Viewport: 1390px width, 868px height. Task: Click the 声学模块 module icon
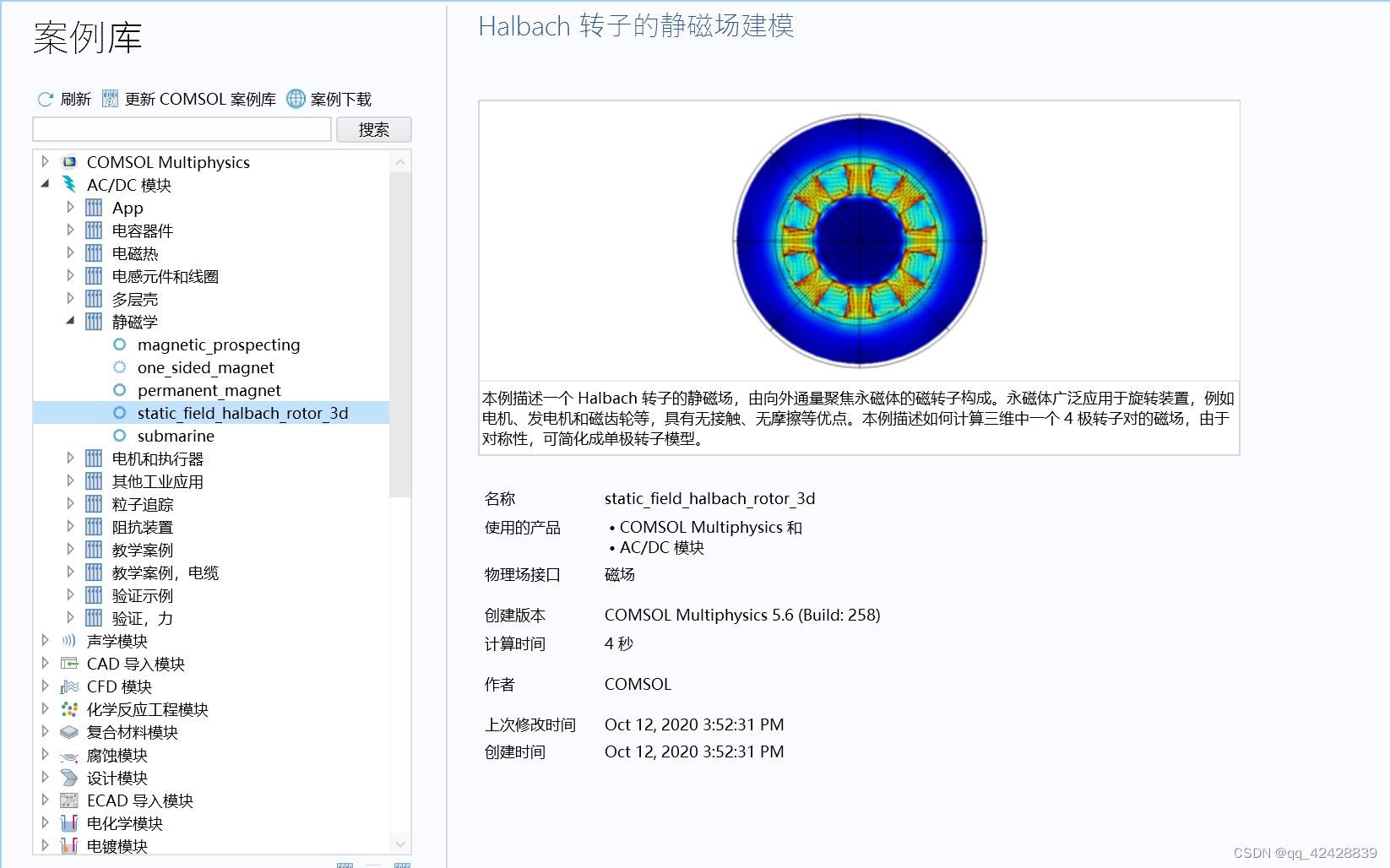pyautogui.click(x=69, y=641)
